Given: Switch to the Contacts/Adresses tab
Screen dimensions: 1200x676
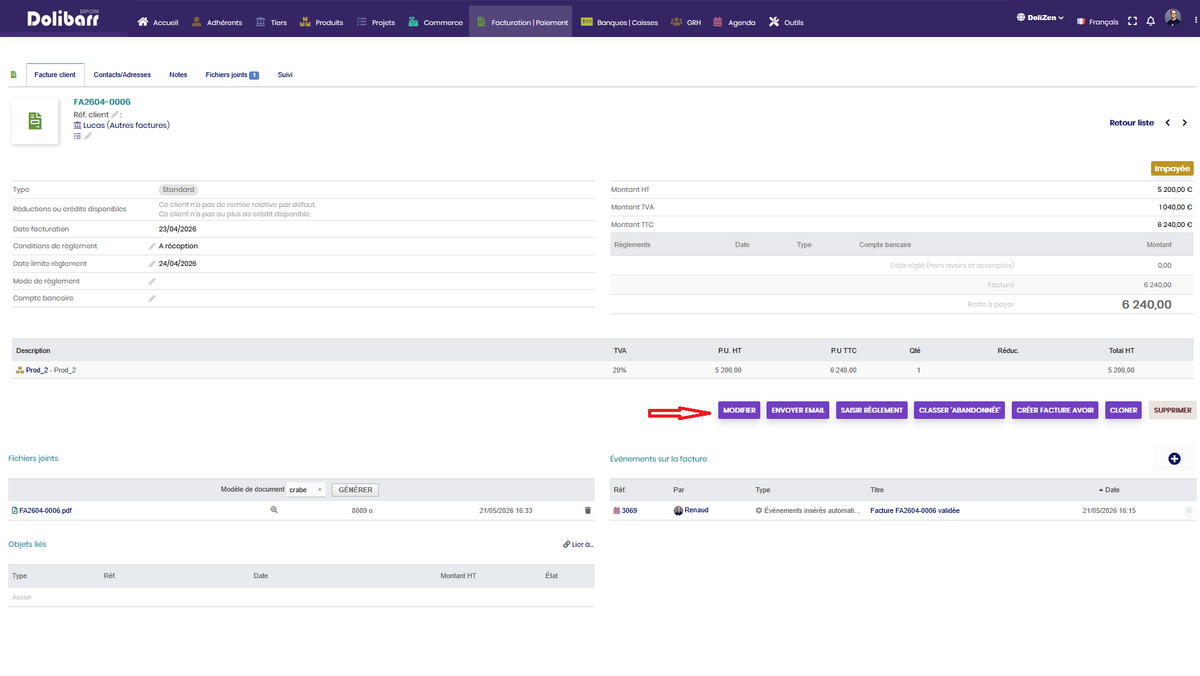Looking at the screenshot, I should tap(123, 75).
